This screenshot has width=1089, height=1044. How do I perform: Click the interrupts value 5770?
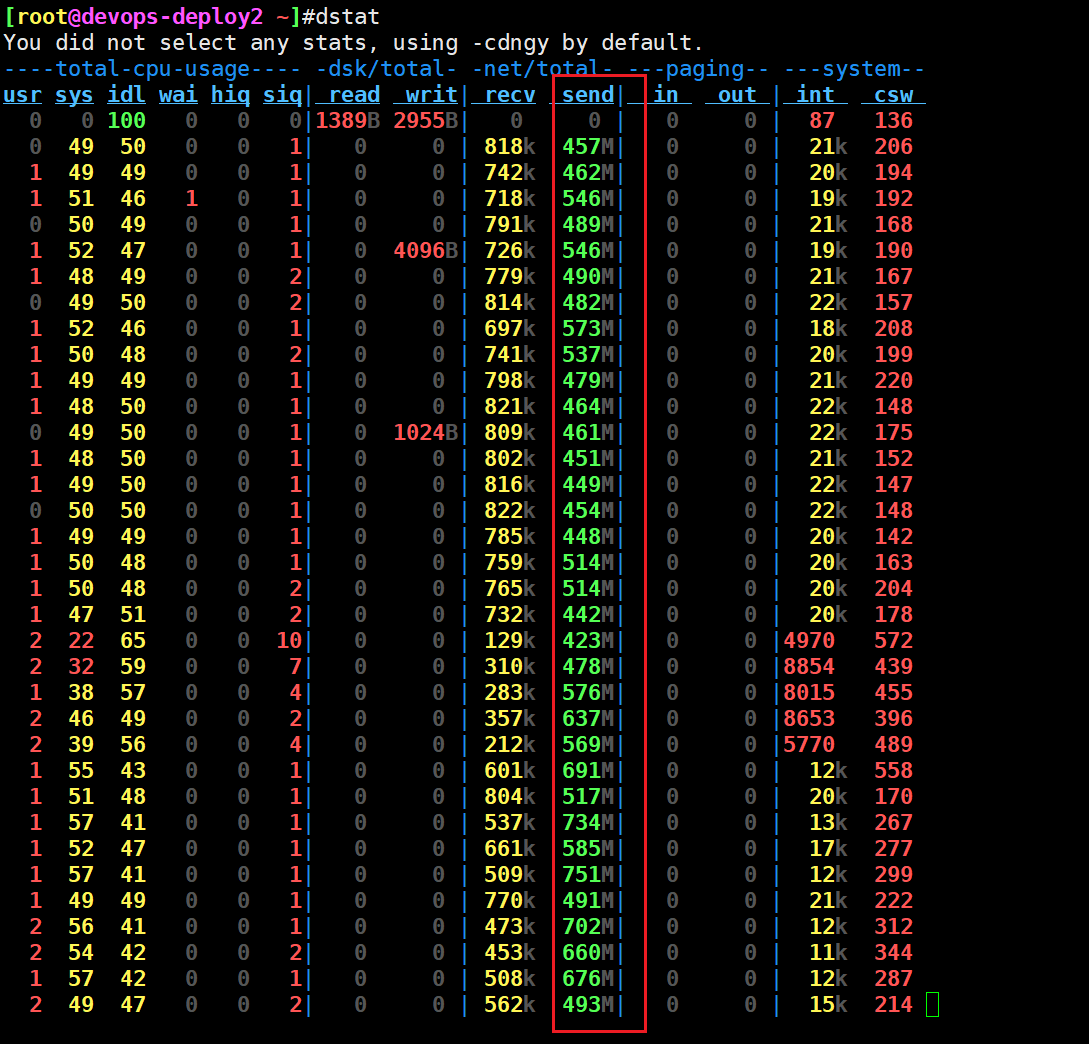click(809, 745)
